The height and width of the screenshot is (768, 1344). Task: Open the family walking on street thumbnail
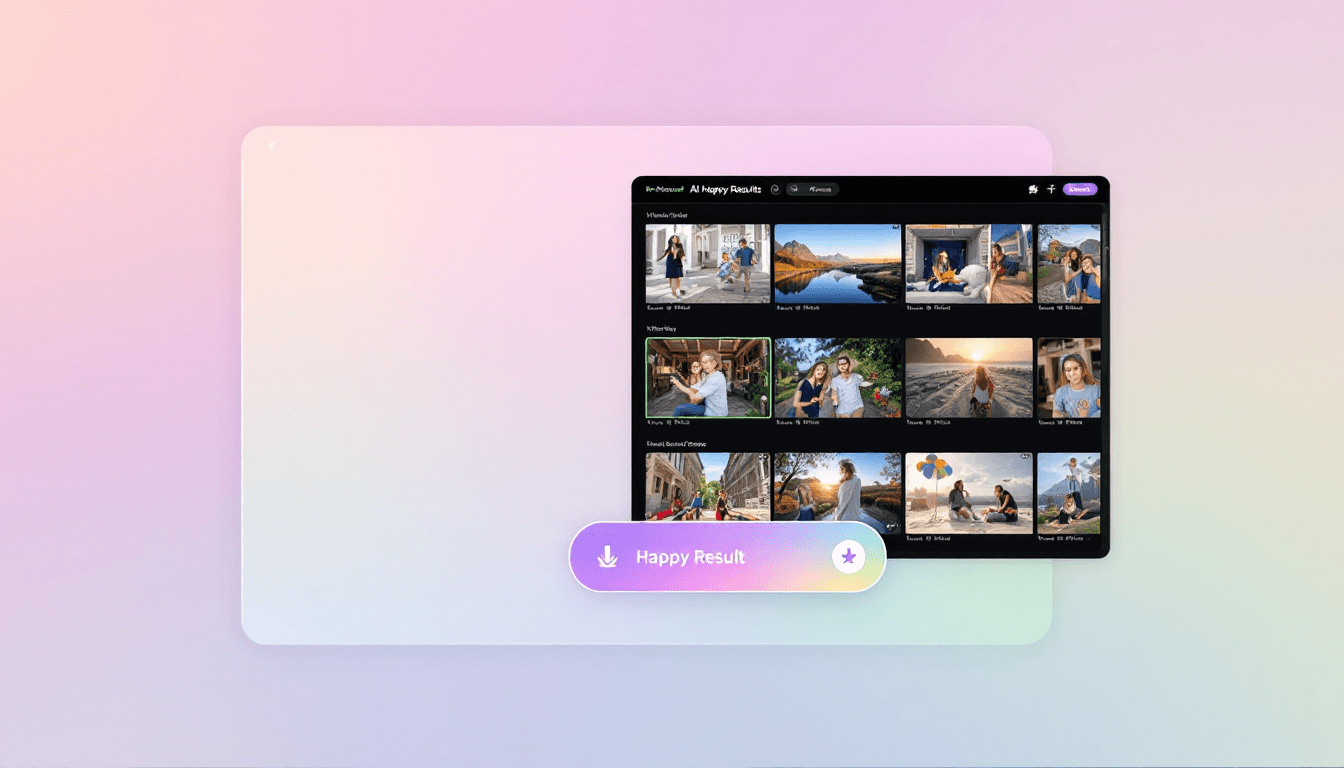[708, 263]
